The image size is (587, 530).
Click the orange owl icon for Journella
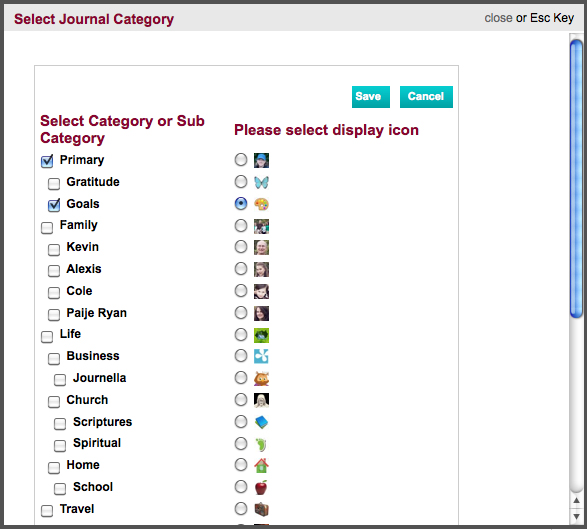(x=261, y=378)
